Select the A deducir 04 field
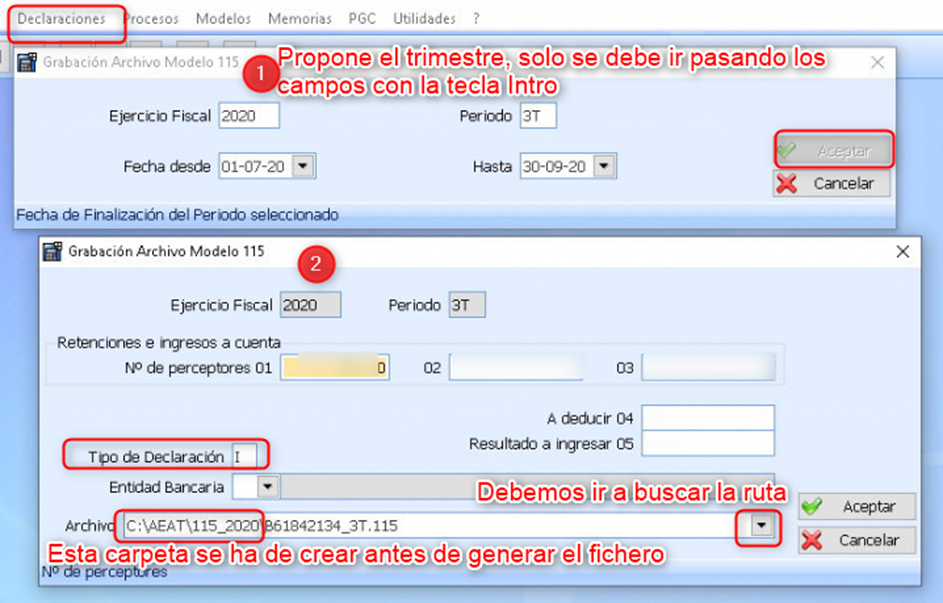Viewport: 943px width, 603px height. (708, 417)
